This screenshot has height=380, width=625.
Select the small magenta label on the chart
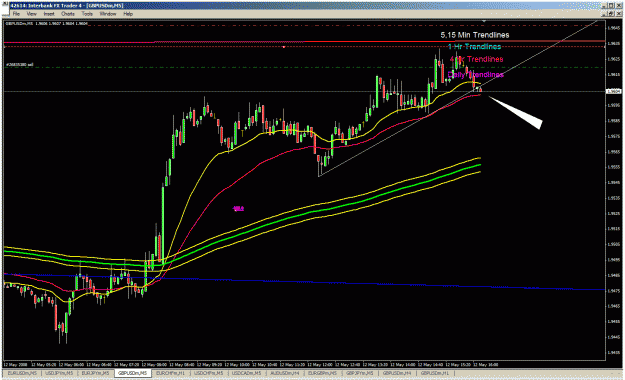(x=238, y=208)
